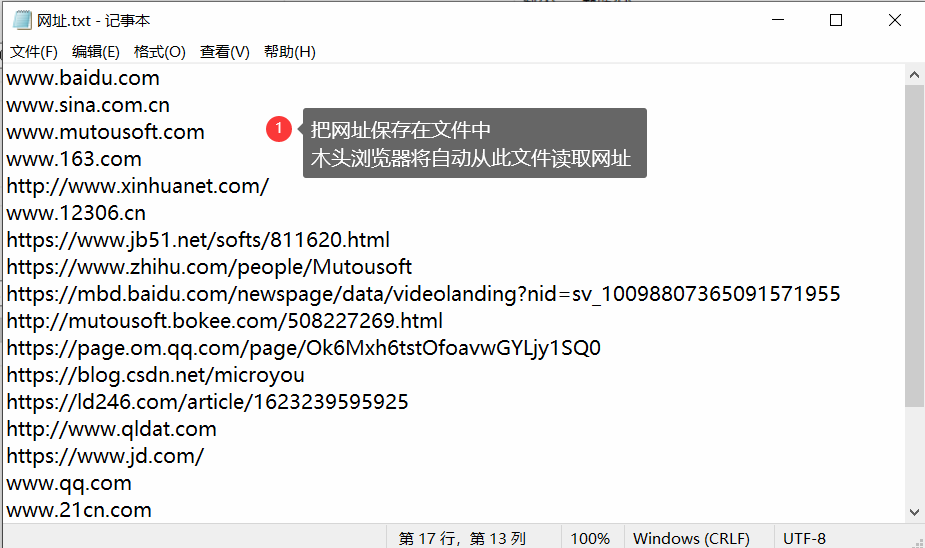Open the 文件(F) menu
The height and width of the screenshot is (548, 925).
coord(34,52)
